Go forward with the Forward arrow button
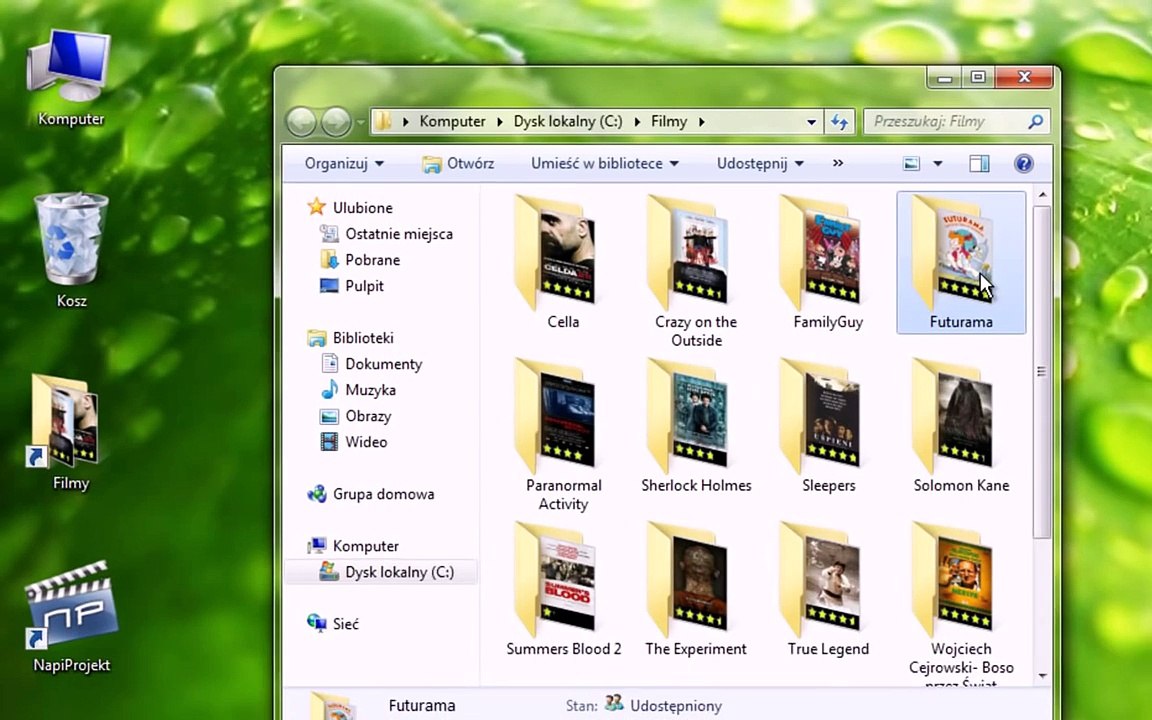The image size is (1152, 720). (336, 121)
